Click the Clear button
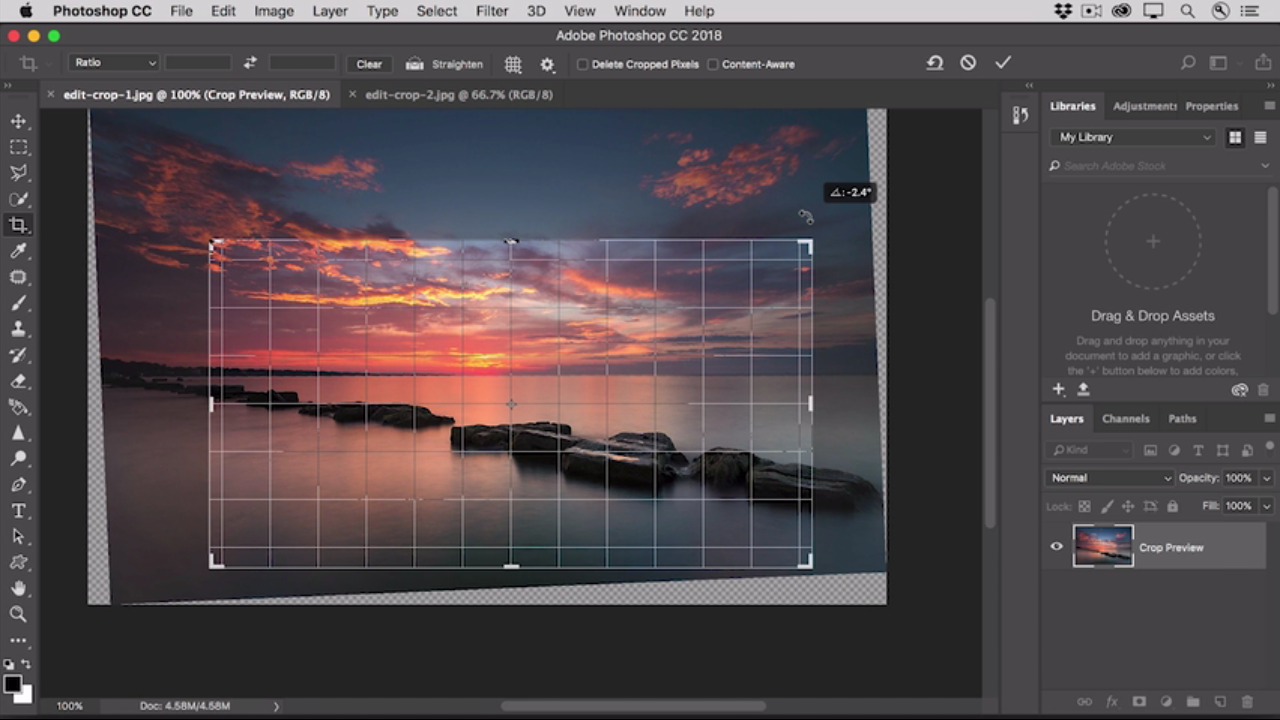The image size is (1280, 720). pyautogui.click(x=369, y=64)
